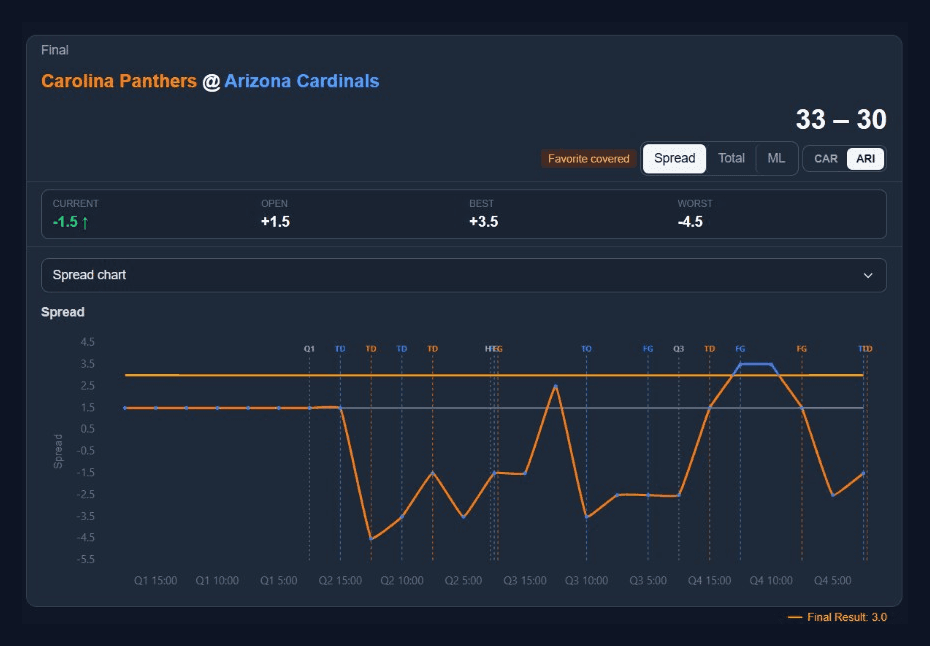Click the Q3 15:00 axis label

tap(525, 581)
